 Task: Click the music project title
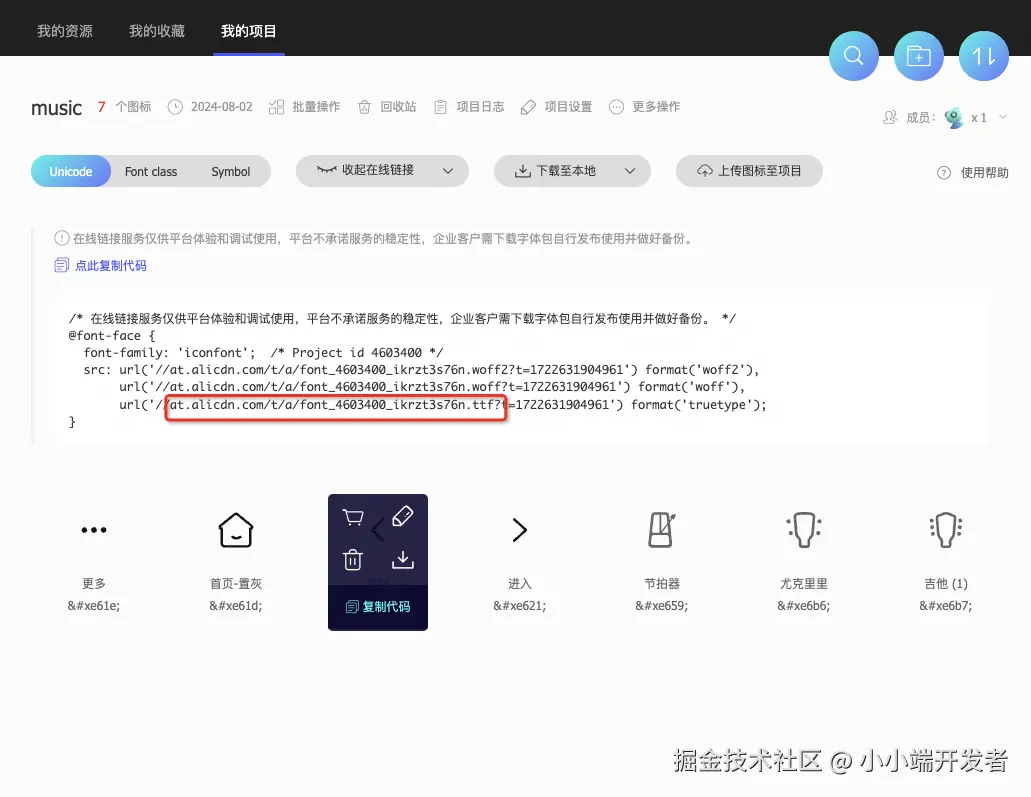[x=57, y=108]
